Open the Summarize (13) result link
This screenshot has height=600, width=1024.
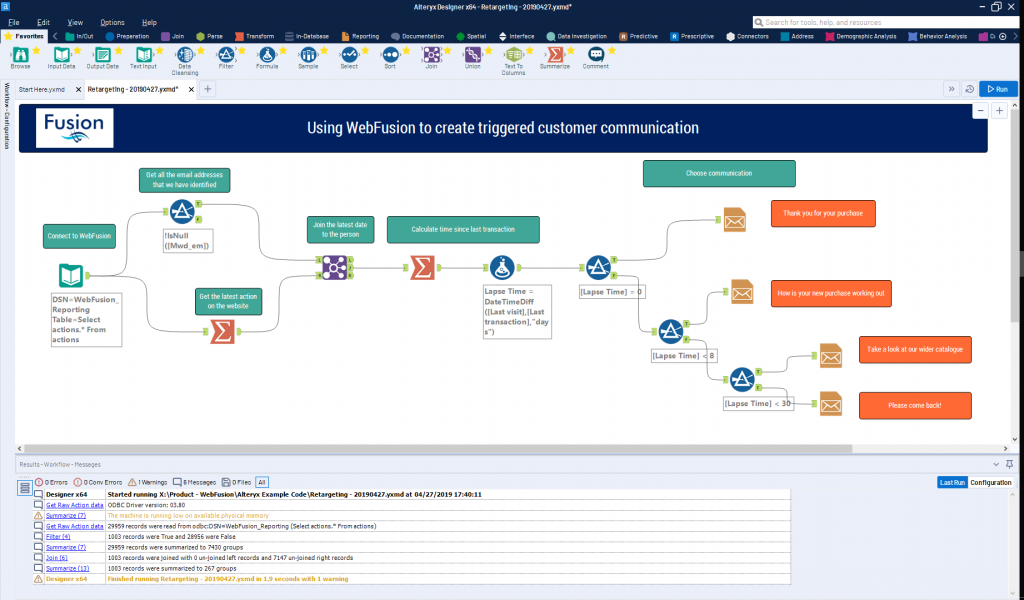67,568
